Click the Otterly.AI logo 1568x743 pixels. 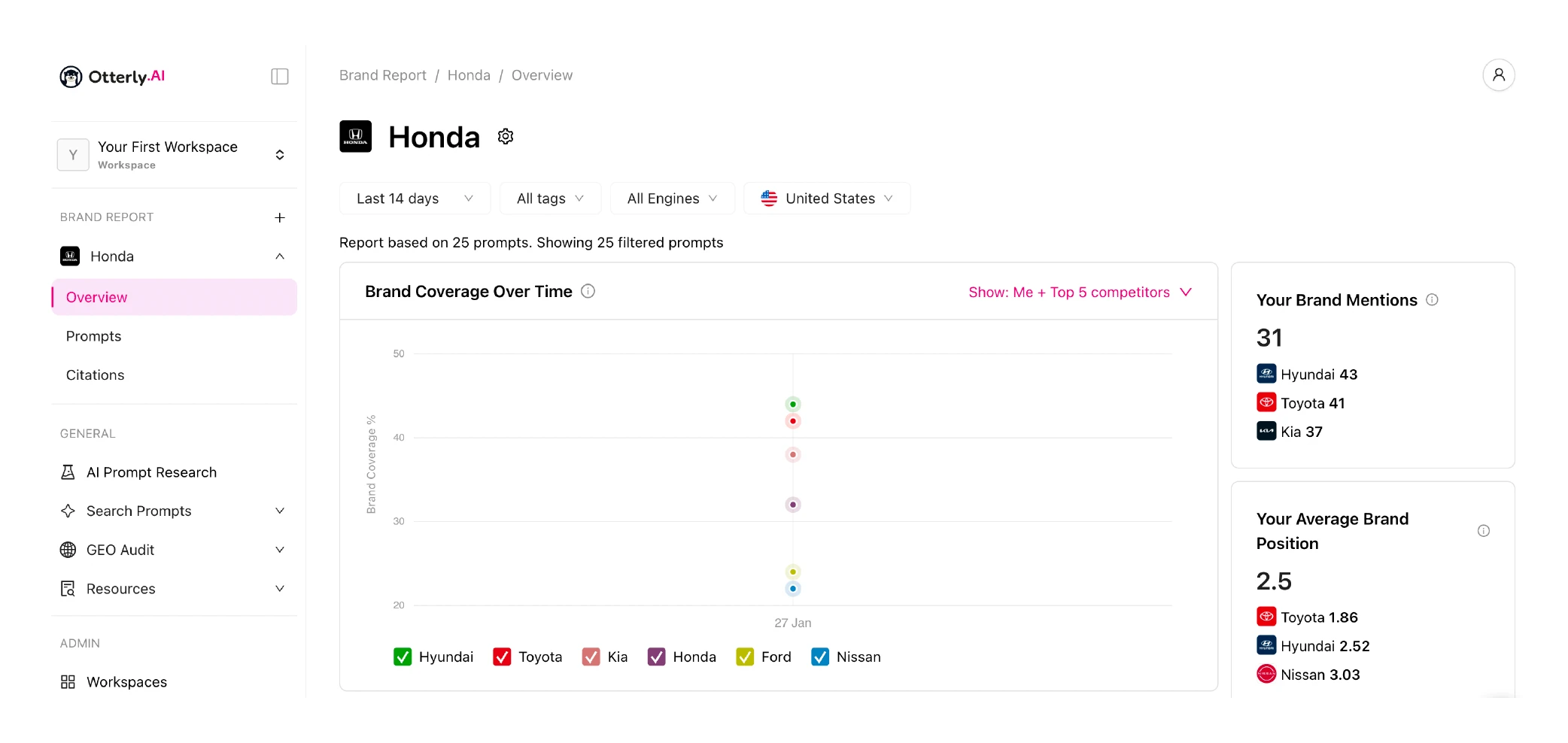click(112, 77)
